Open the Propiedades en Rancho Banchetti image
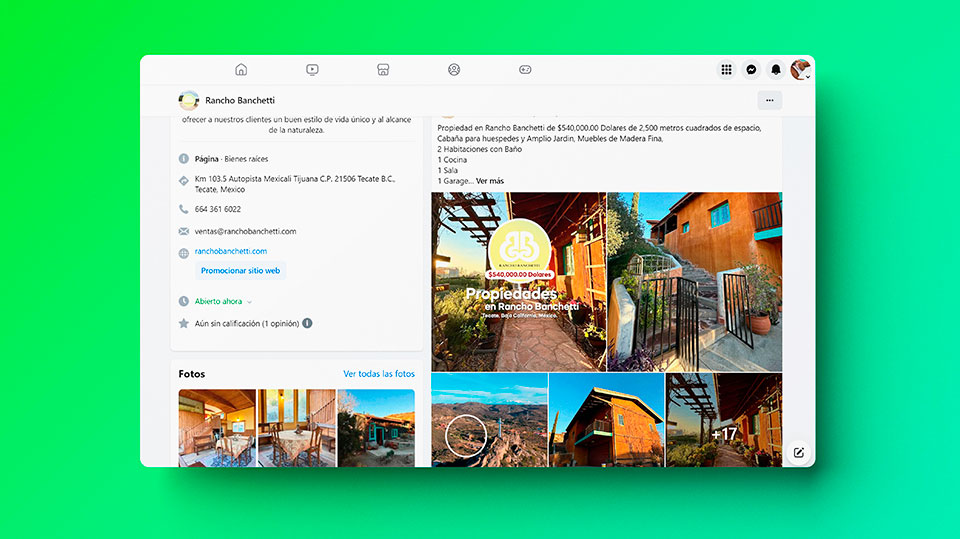The height and width of the screenshot is (539, 960). (x=518, y=282)
